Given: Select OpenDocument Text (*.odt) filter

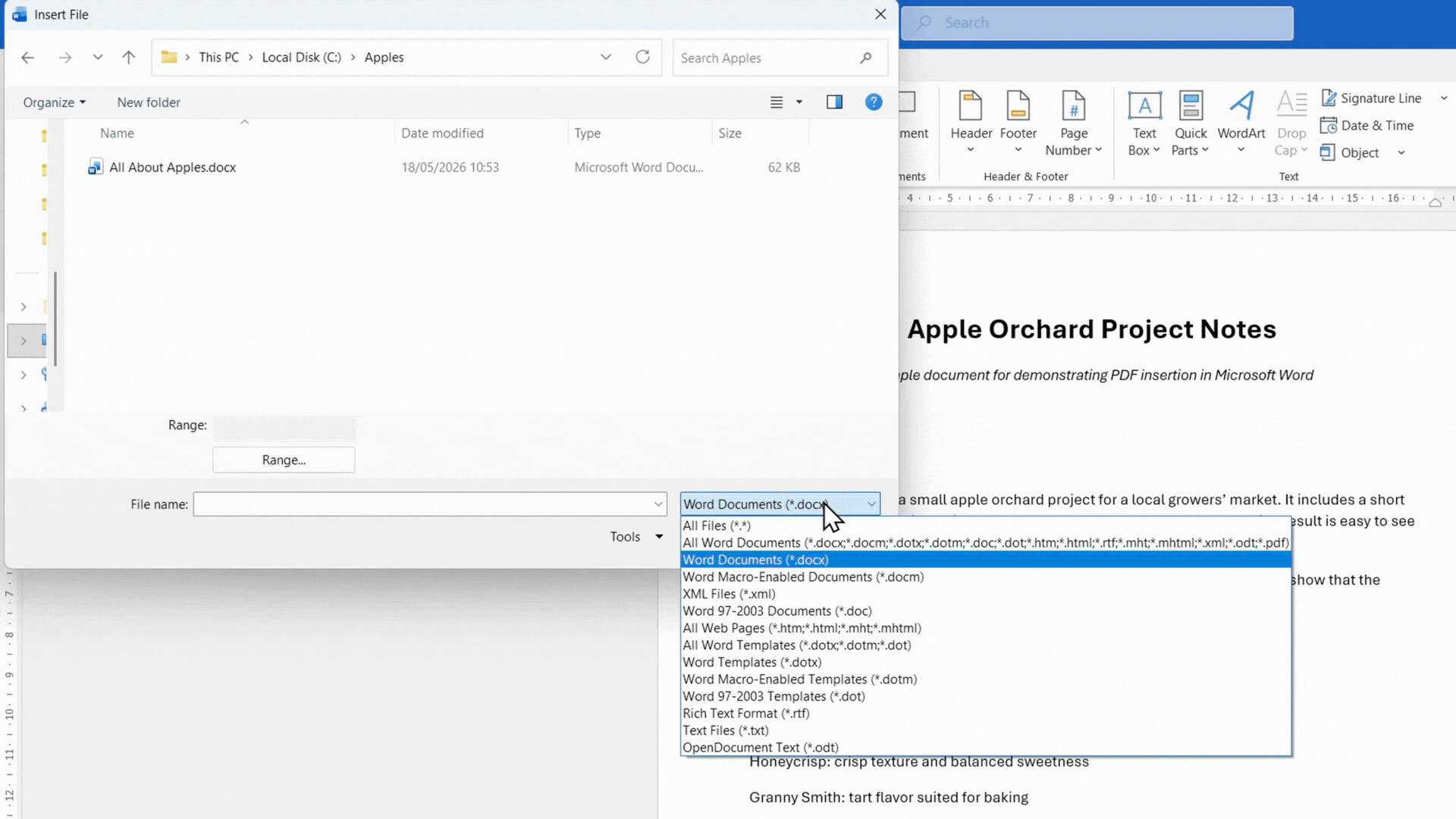Looking at the screenshot, I should pos(986,748).
